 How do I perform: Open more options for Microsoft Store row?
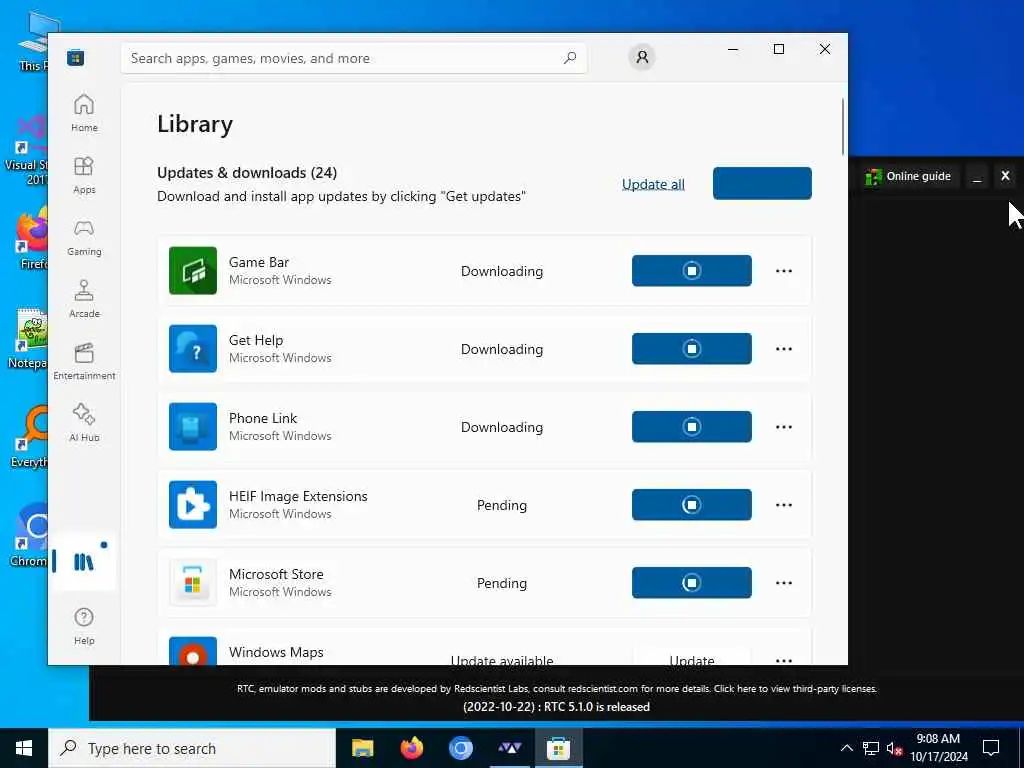click(x=784, y=583)
